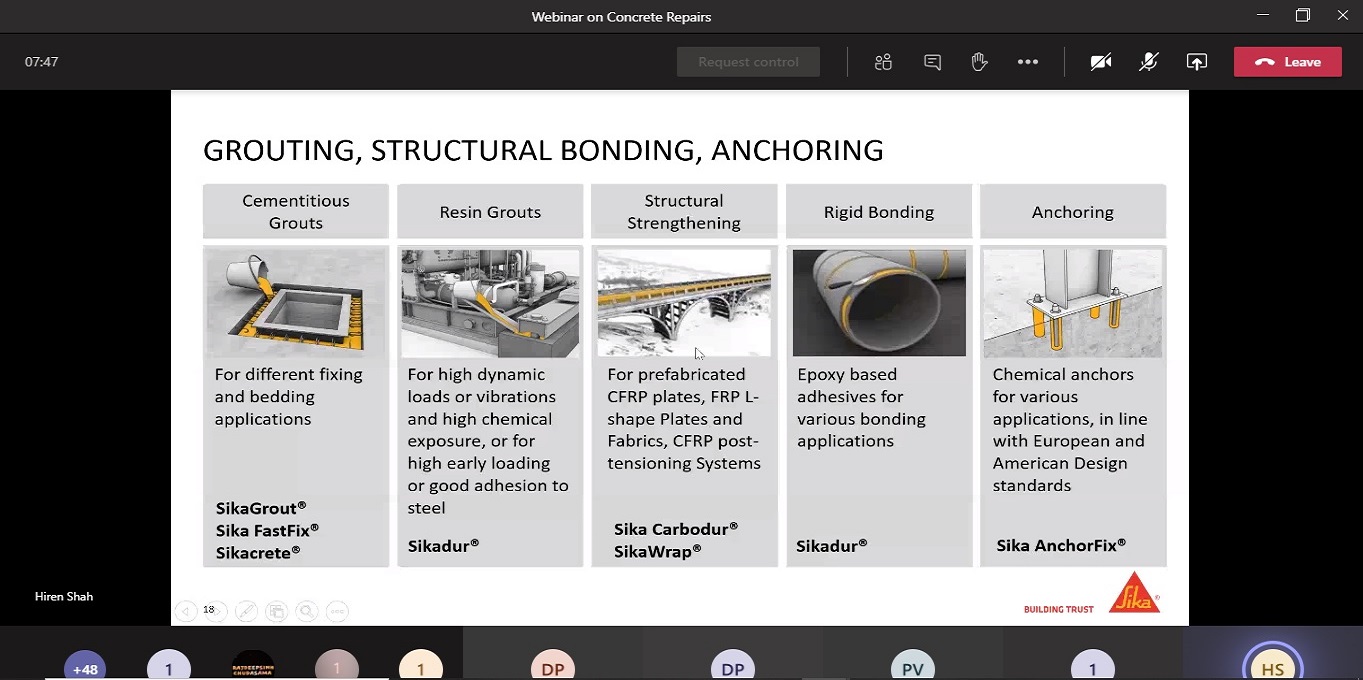1363x680 pixels.
Task: Open the share content tray
Action: pyautogui.click(x=1197, y=62)
